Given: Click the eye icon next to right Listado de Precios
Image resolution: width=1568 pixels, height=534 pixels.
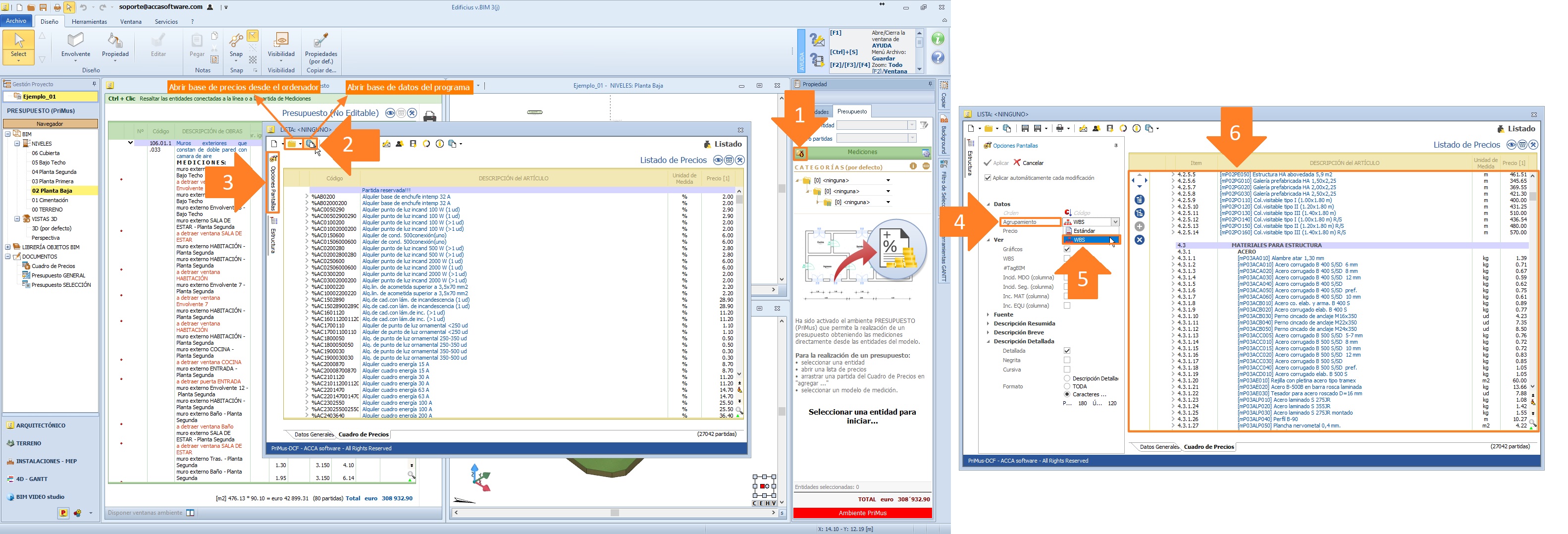Looking at the screenshot, I should coord(1512,145).
